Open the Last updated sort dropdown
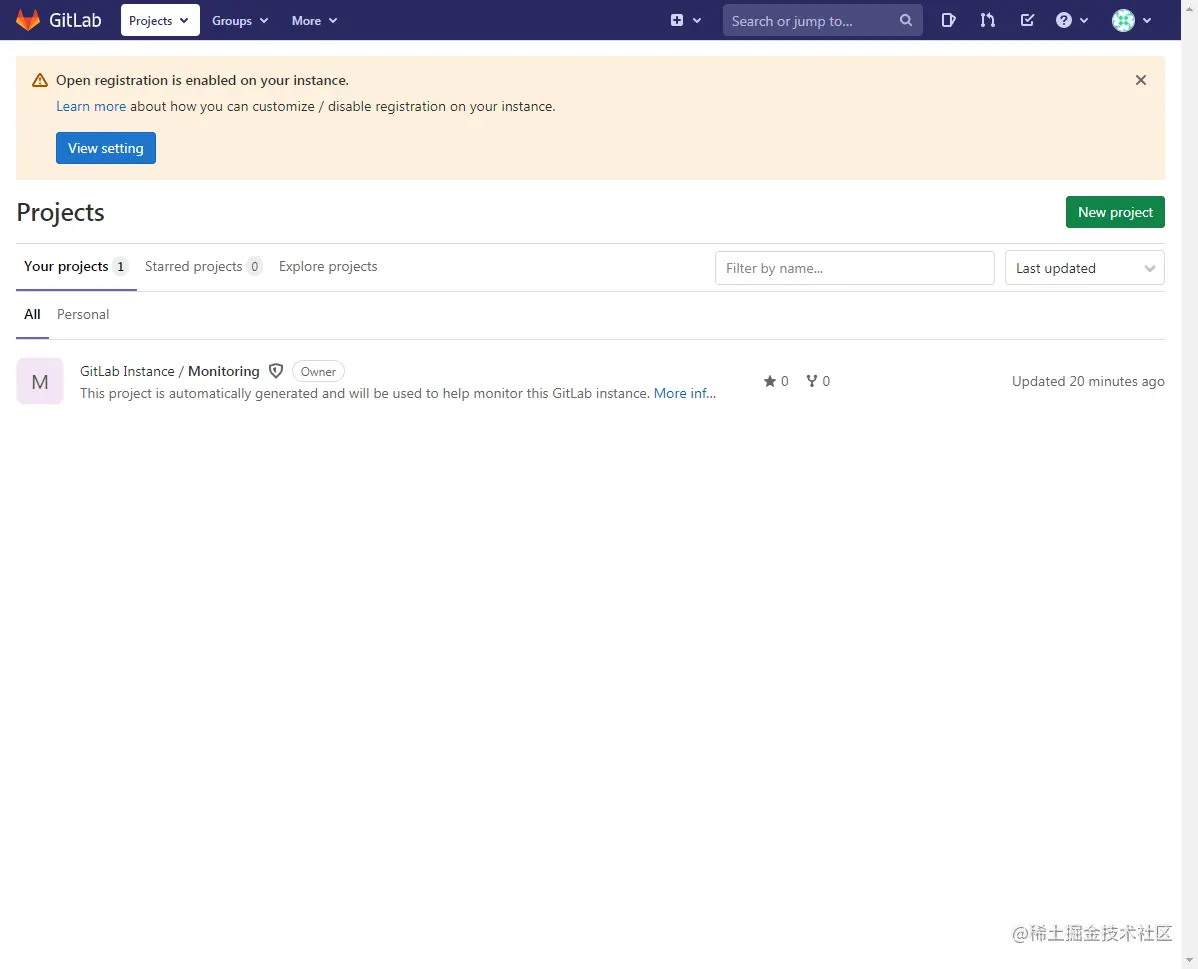 (x=1084, y=268)
